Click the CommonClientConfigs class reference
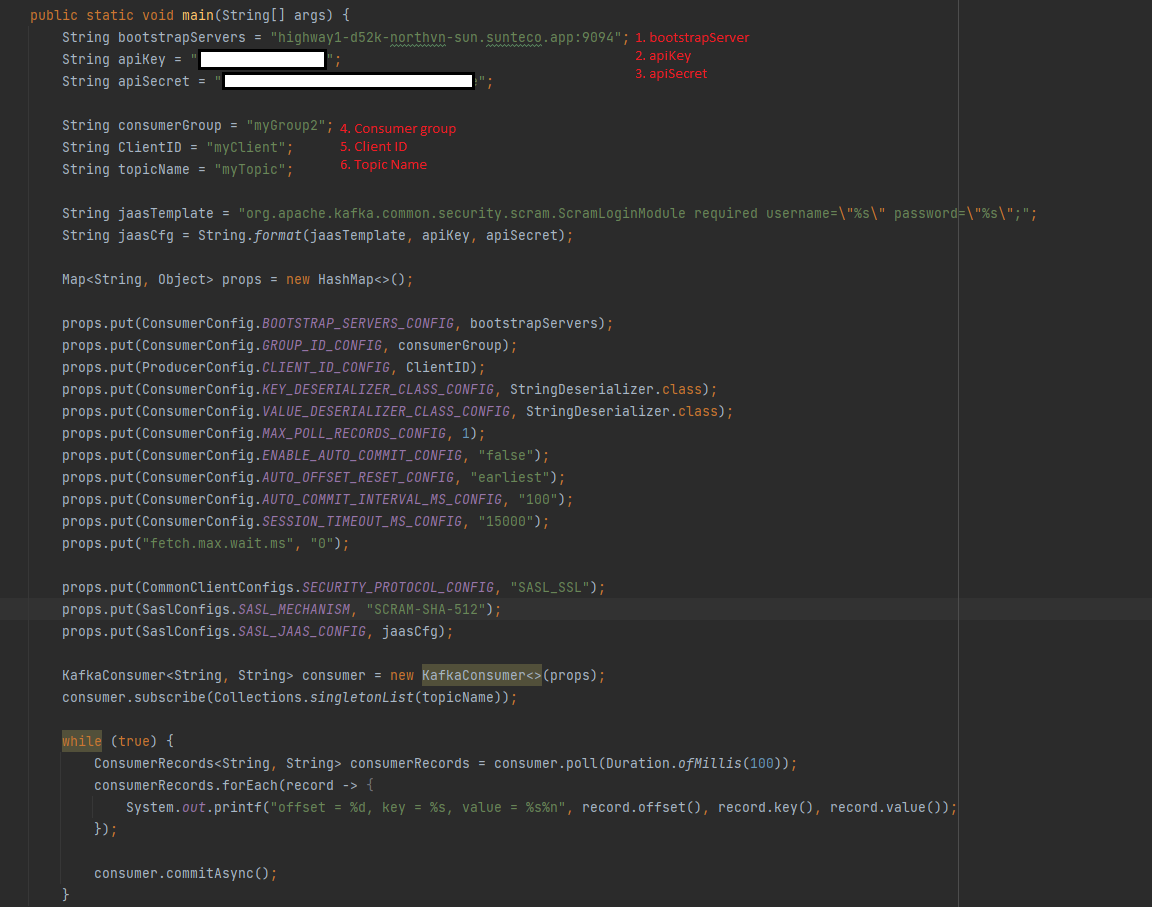 pos(217,588)
